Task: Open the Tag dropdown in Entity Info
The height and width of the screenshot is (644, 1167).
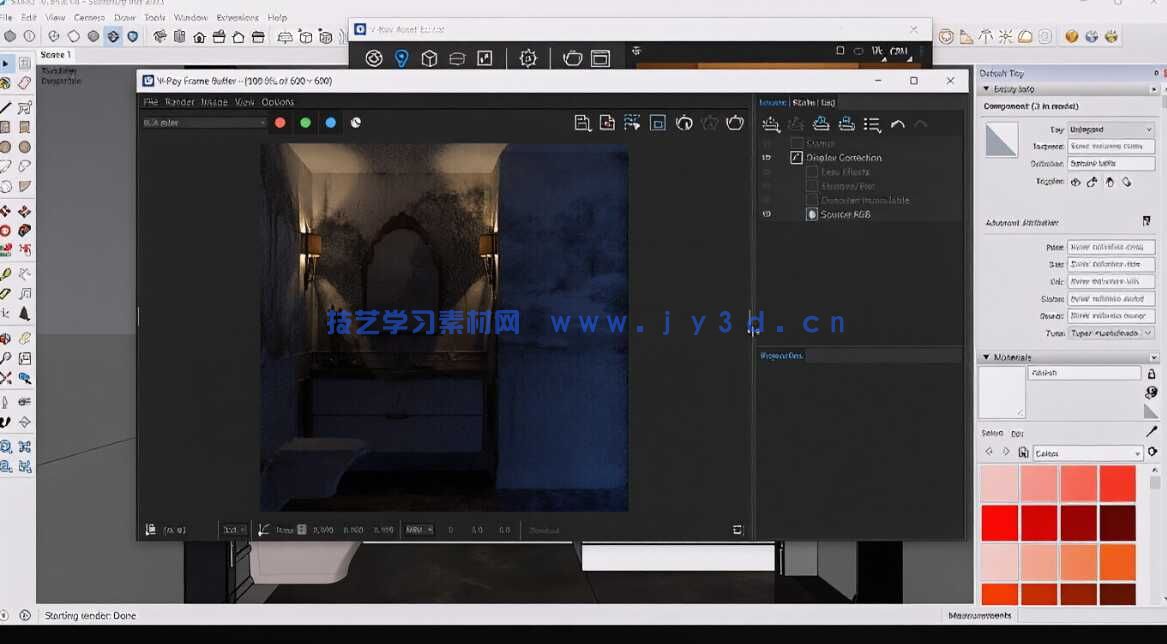Action: [x=1111, y=129]
